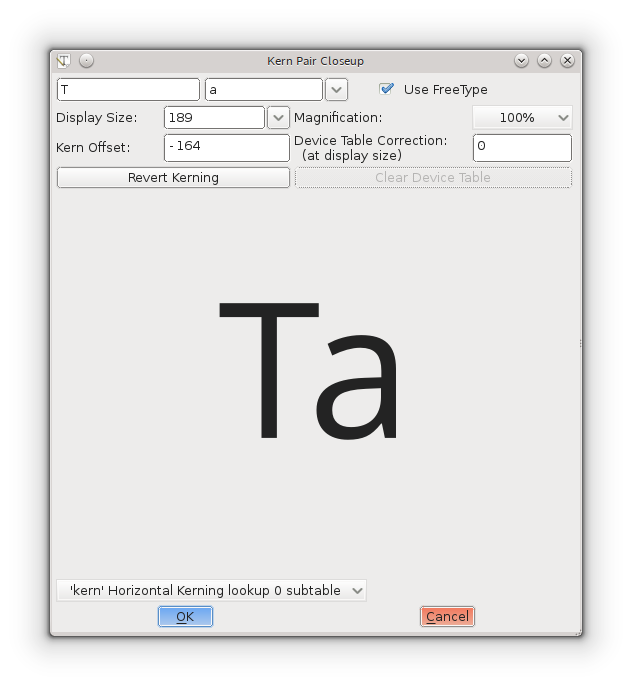
Task: Click the Clear Device Table button
Action: (x=433, y=178)
